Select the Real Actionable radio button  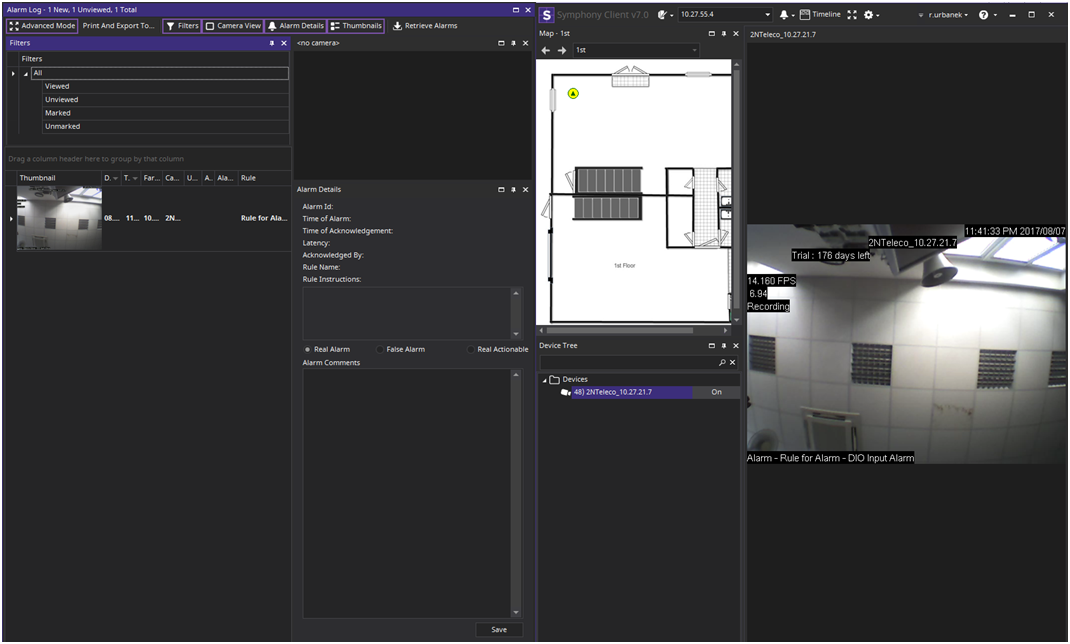(470, 349)
